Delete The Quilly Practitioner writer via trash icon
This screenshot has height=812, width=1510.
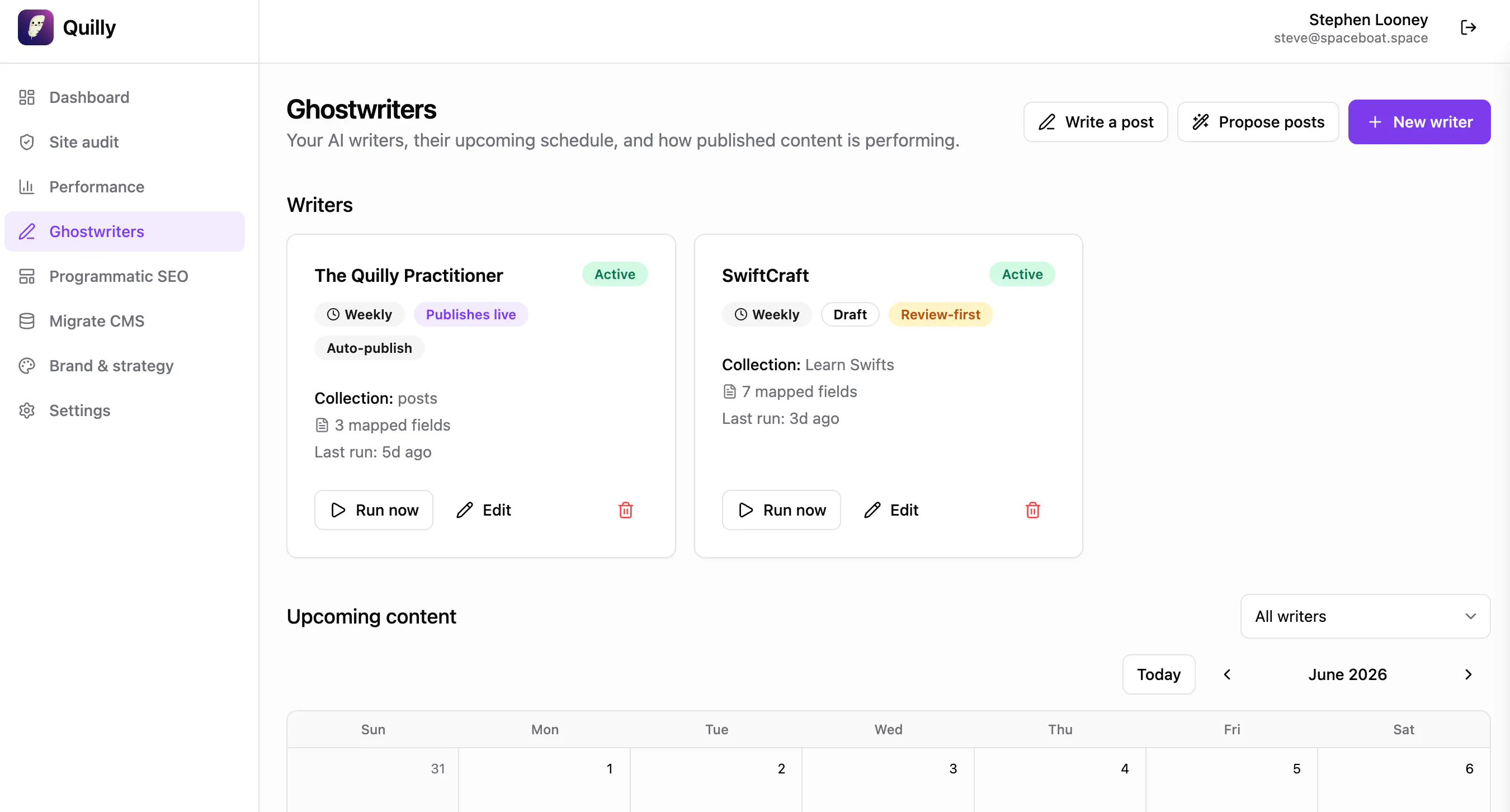point(625,510)
